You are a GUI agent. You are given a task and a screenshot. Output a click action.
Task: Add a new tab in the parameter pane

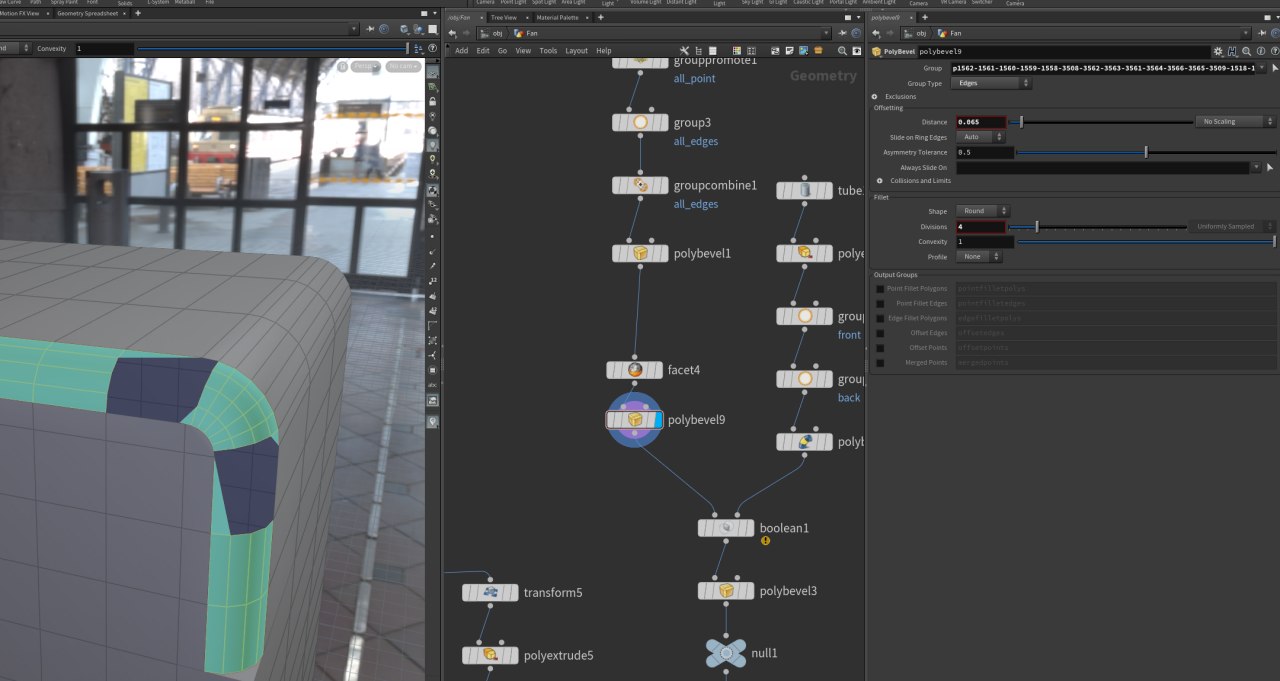[x=926, y=17]
